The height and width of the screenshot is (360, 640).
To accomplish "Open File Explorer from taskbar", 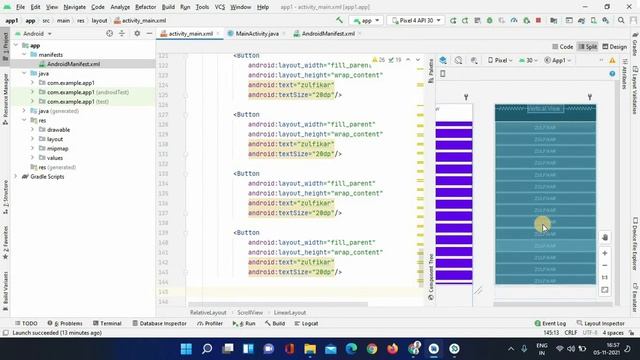I will (310, 349).
